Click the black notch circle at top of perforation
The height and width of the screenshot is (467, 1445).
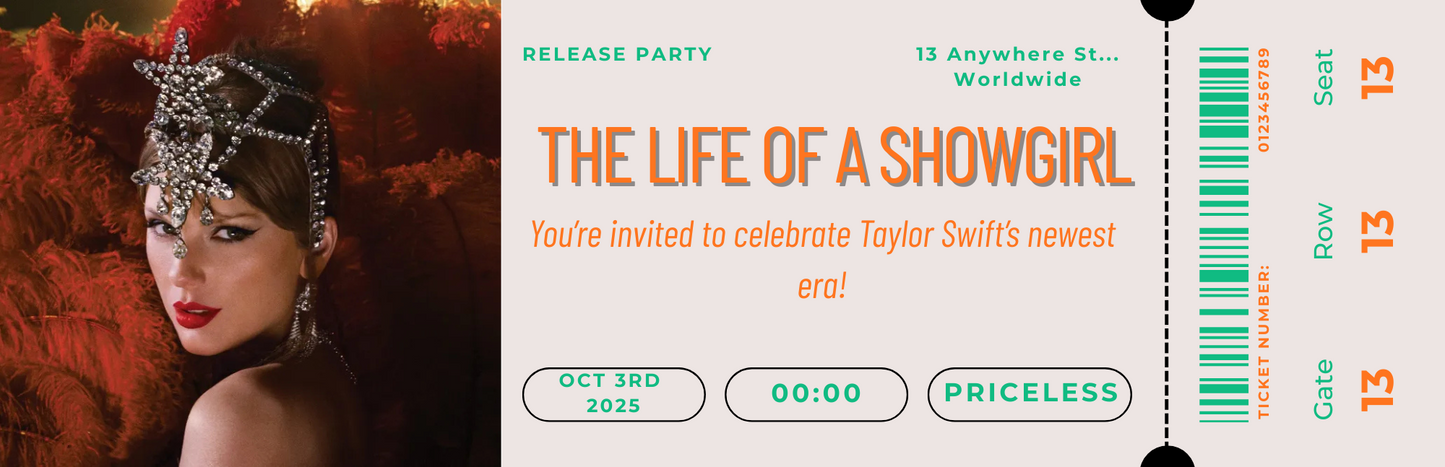(1167, 8)
